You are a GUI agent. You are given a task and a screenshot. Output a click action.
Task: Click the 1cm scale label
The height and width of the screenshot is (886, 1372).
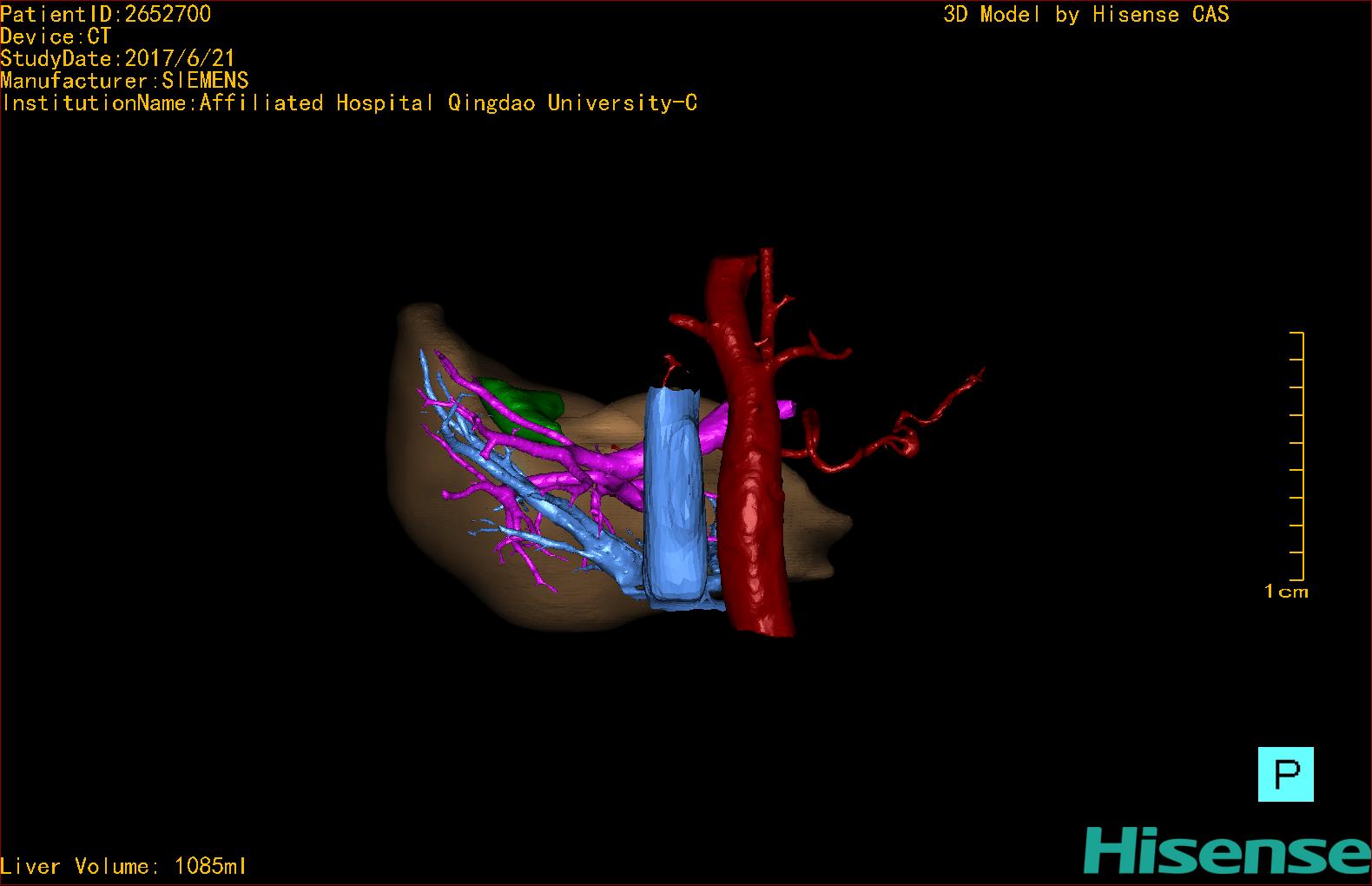(x=1286, y=592)
